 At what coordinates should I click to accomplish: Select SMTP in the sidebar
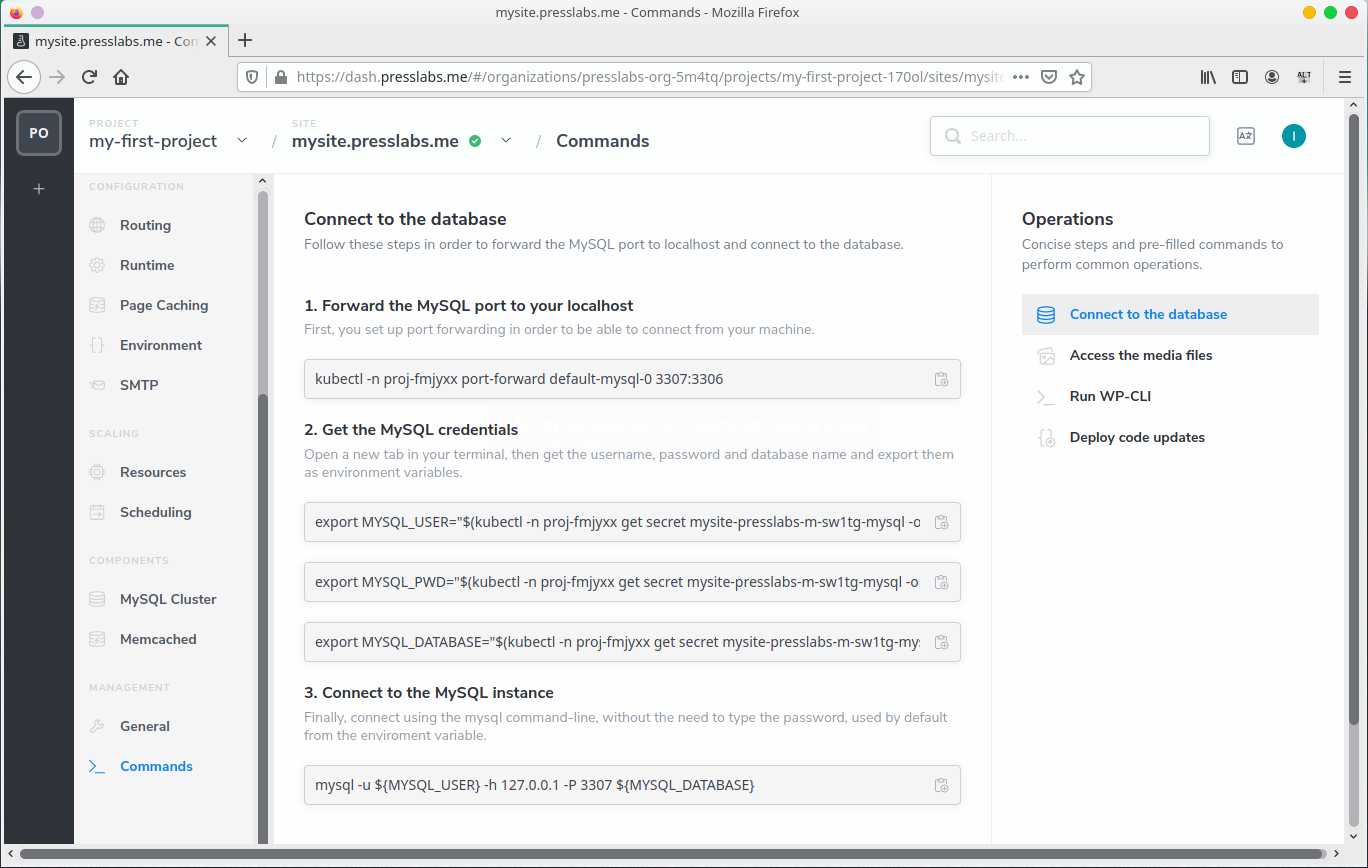coord(139,385)
